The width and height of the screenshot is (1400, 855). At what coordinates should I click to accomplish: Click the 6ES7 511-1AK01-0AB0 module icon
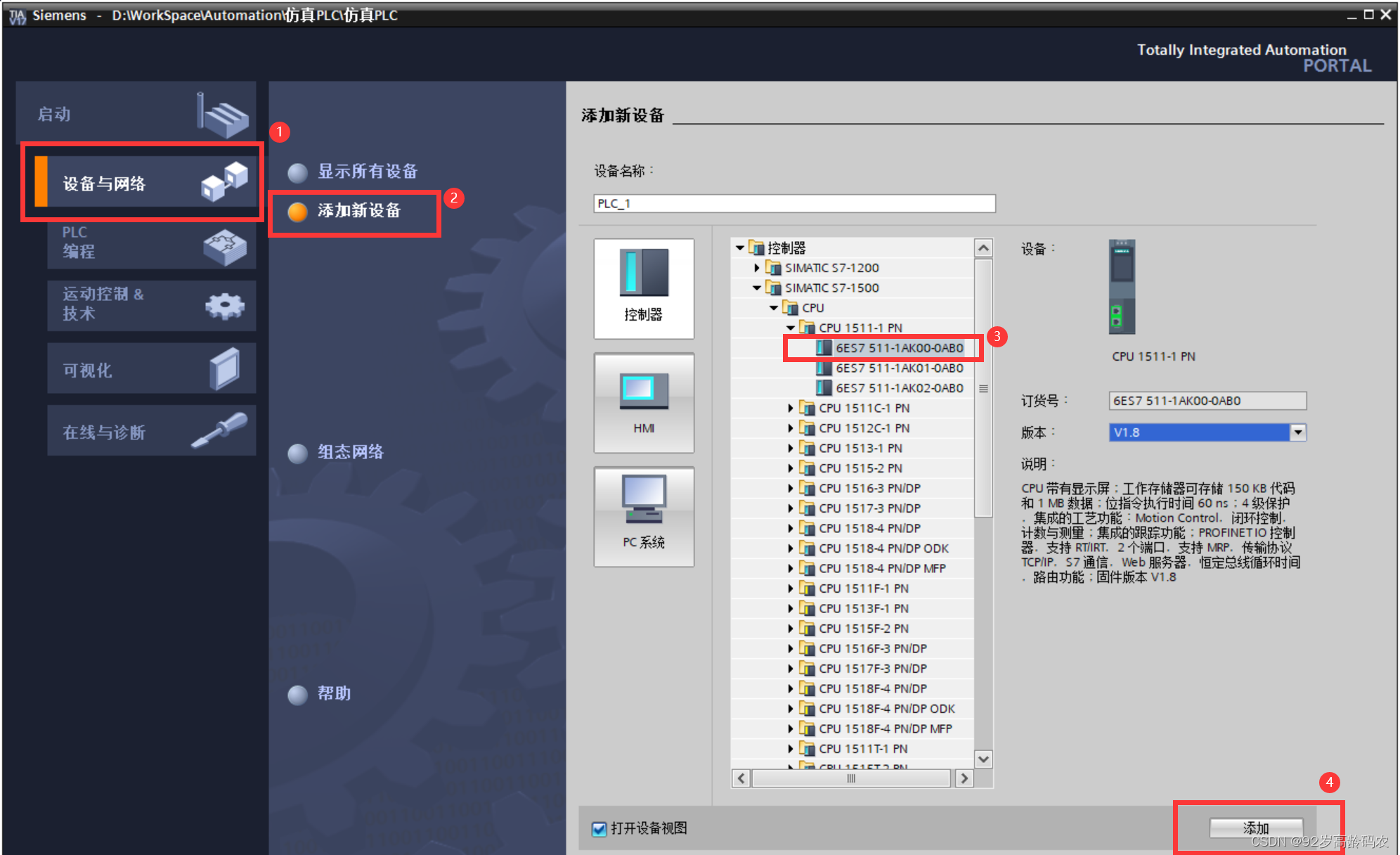(x=824, y=368)
